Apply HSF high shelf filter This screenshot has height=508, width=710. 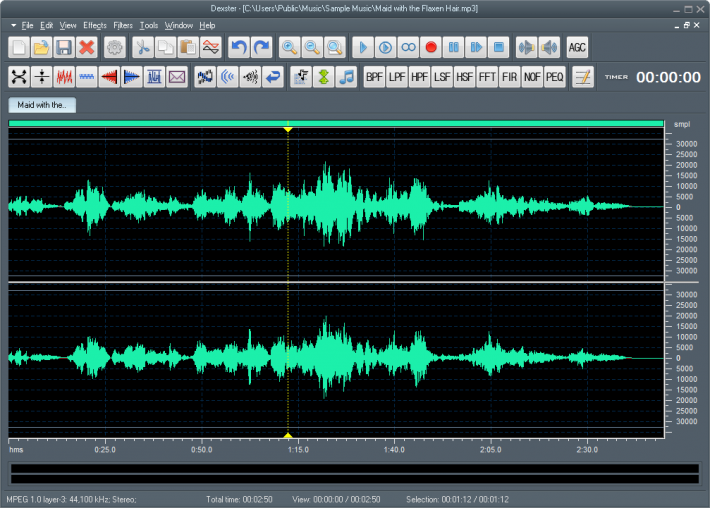[465, 77]
